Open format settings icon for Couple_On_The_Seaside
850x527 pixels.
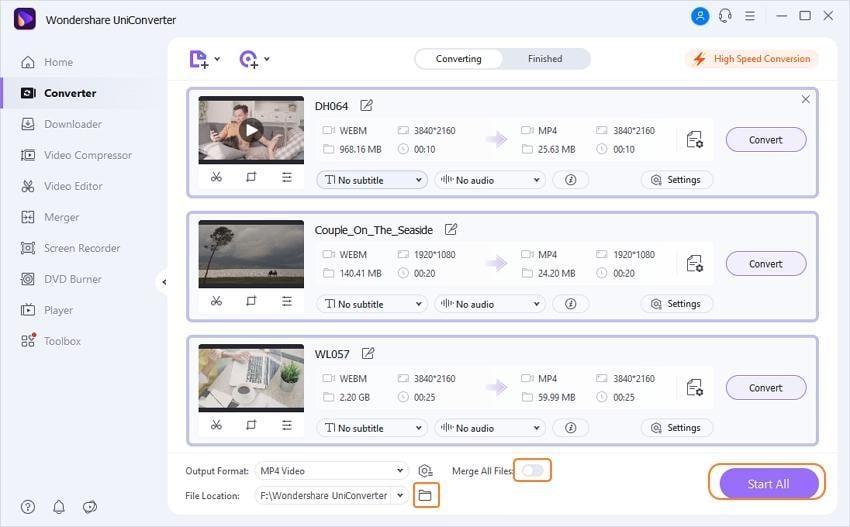click(694, 264)
